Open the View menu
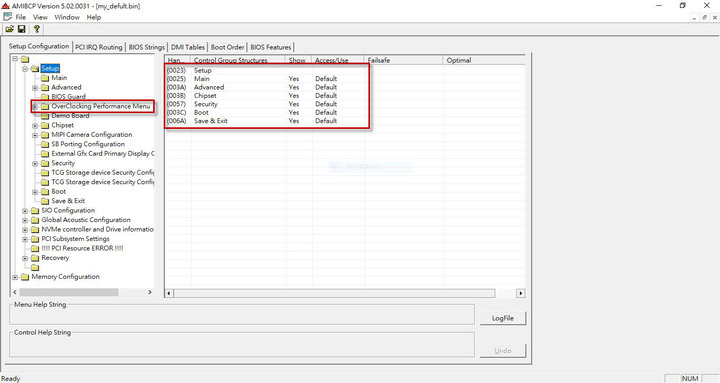The width and height of the screenshot is (720, 383). point(40,17)
